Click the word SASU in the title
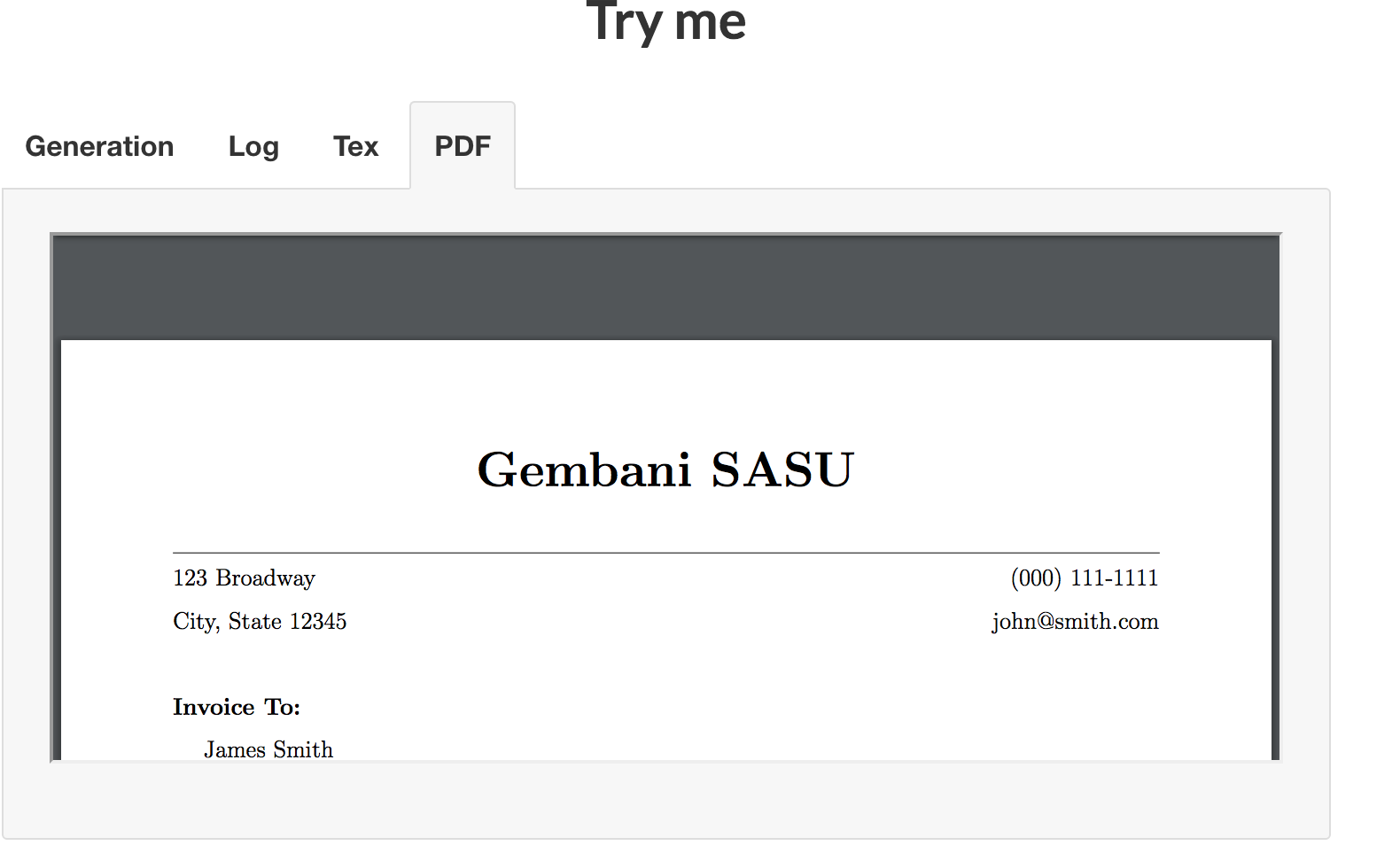The height and width of the screenshot is (861, 1400). [x=782, y=469]
